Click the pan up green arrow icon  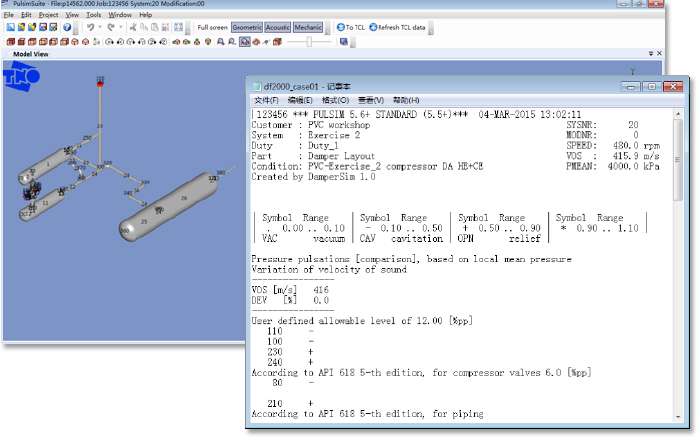pos(197,42)
